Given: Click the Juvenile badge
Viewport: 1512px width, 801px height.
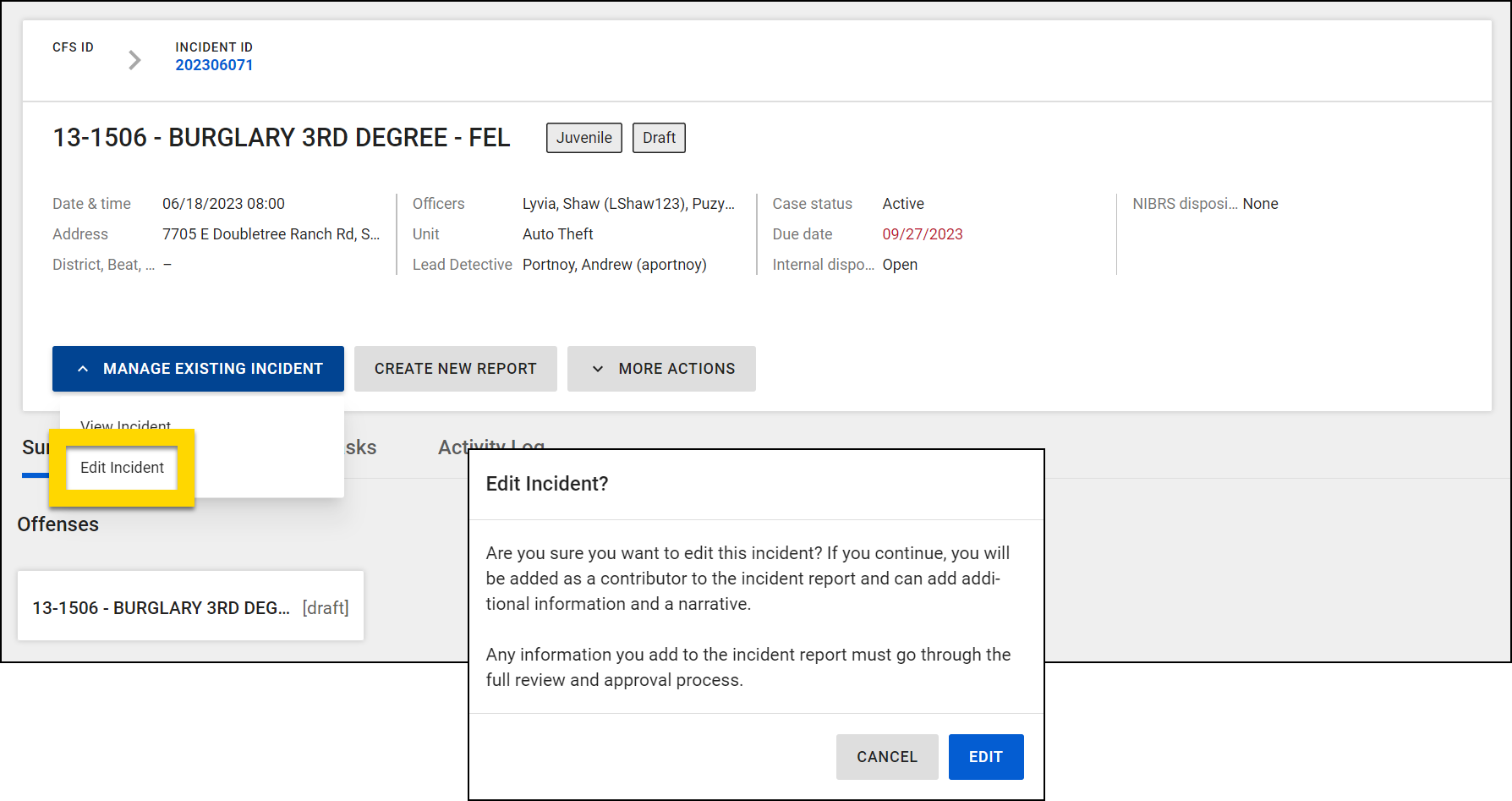Looking at the screenshot, I should click(583, 137).
